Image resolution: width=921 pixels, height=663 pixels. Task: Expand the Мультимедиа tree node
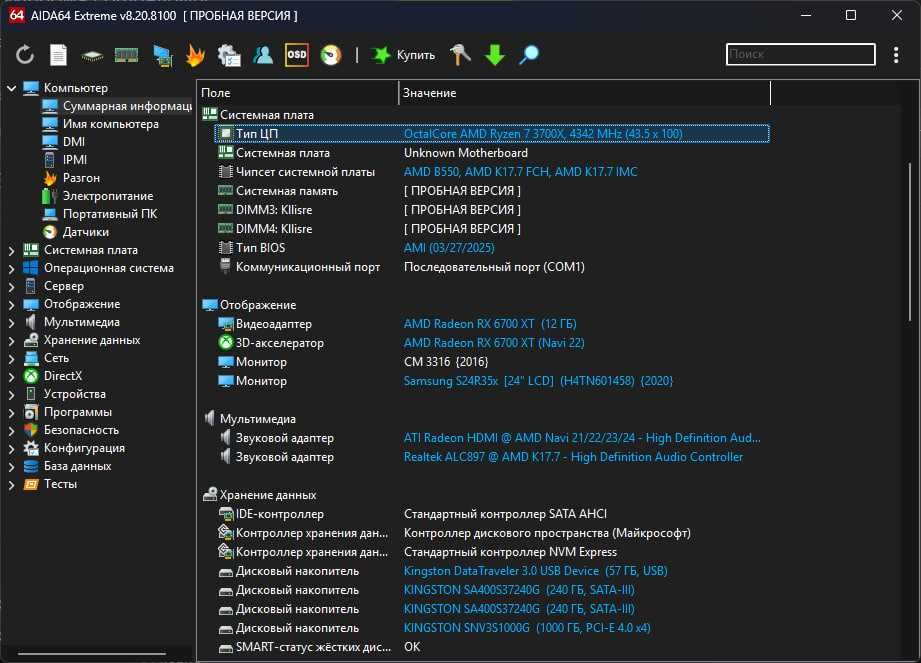11,323
